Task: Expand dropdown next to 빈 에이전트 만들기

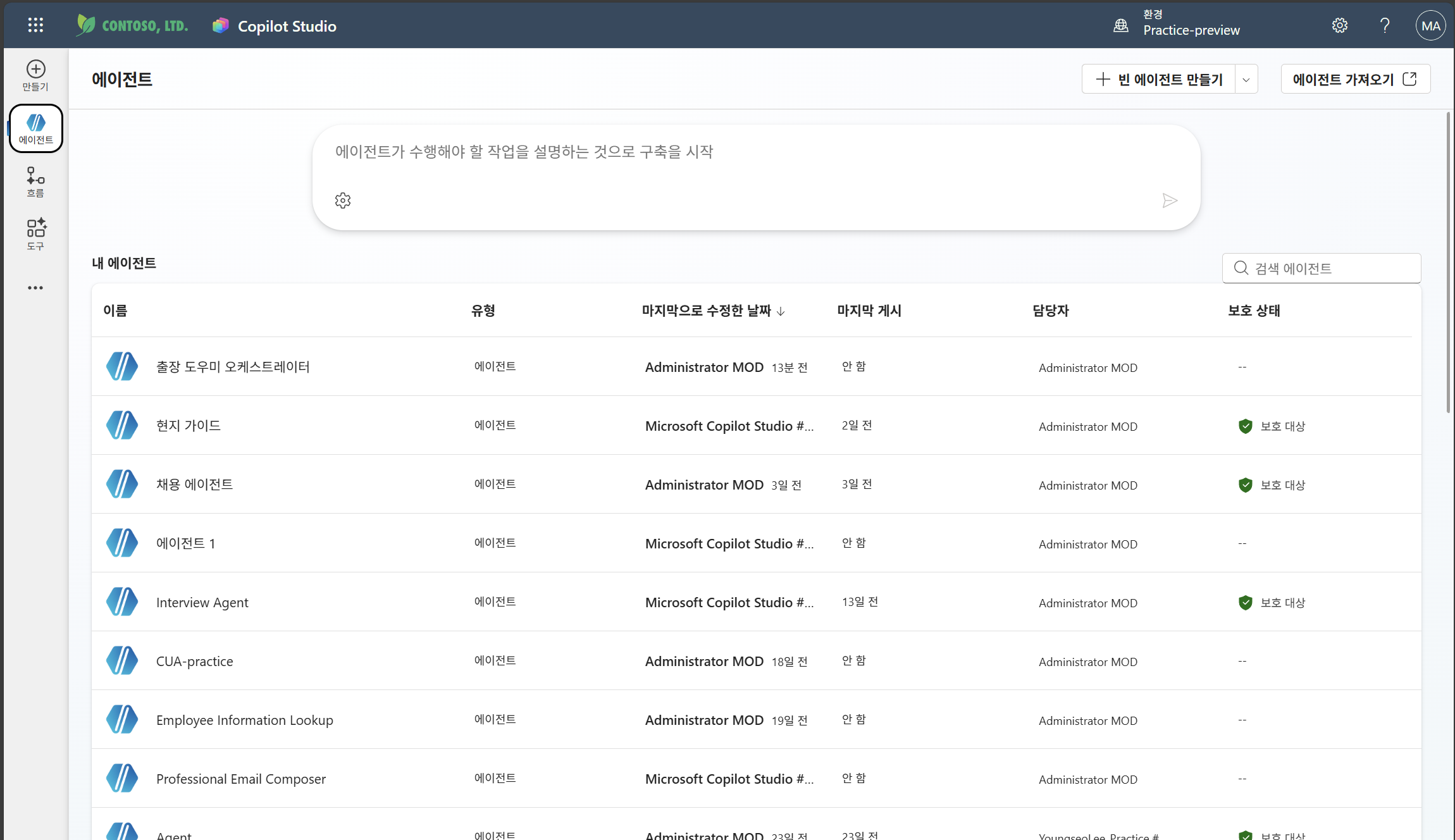Action: (x=1246, y=80)
